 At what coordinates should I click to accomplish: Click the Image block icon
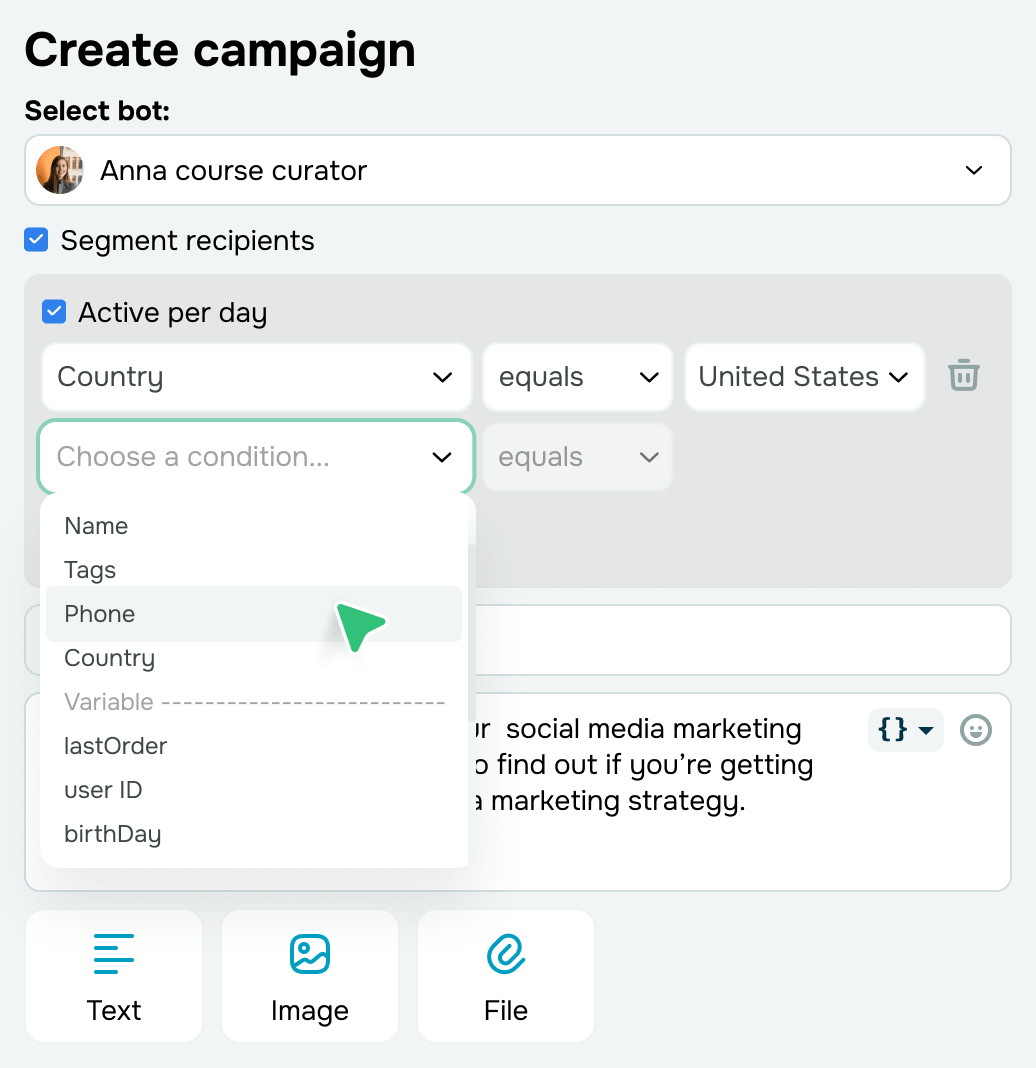(x=309, y=954)
